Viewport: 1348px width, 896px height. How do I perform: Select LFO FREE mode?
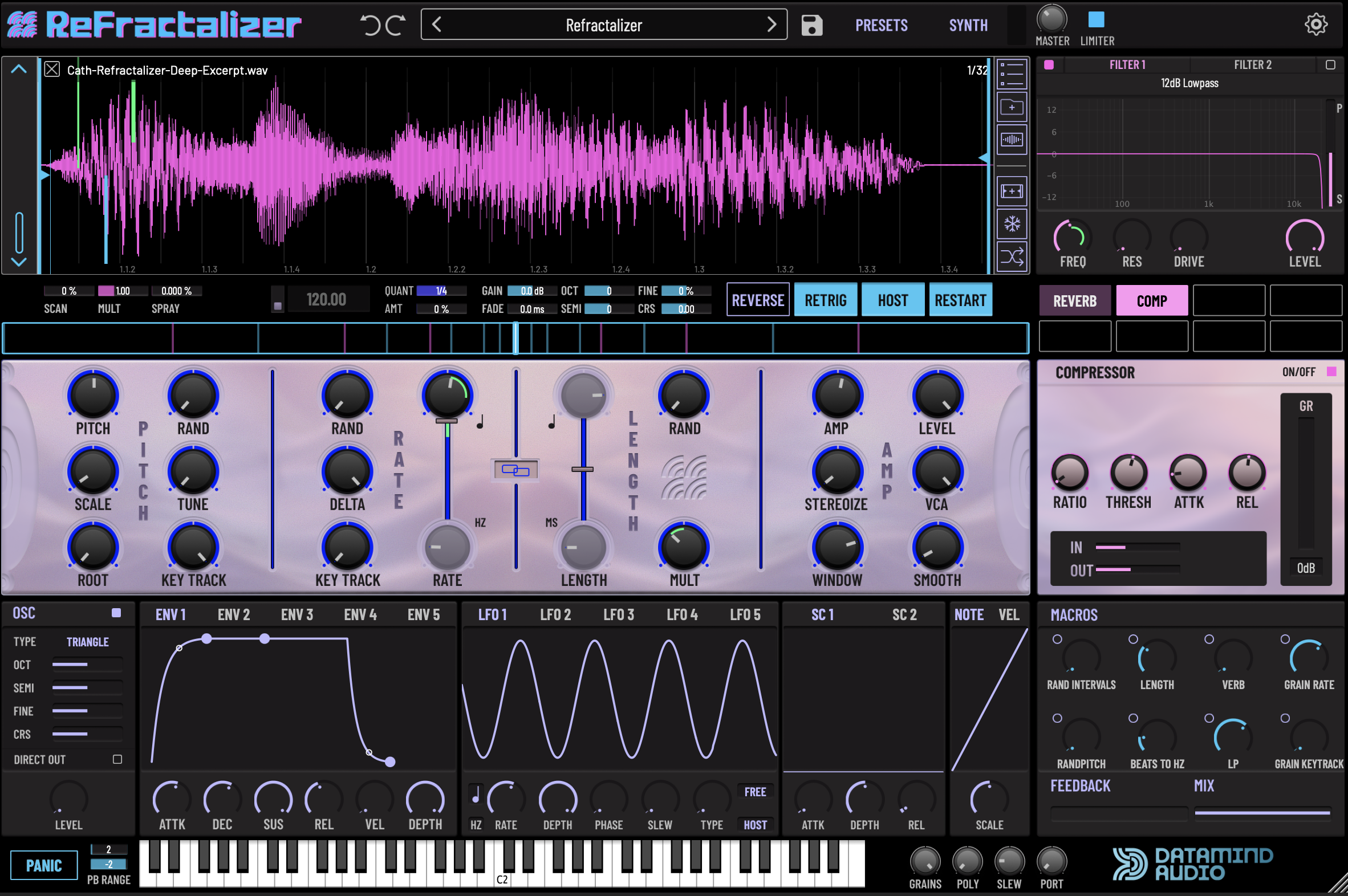[754, 792]
